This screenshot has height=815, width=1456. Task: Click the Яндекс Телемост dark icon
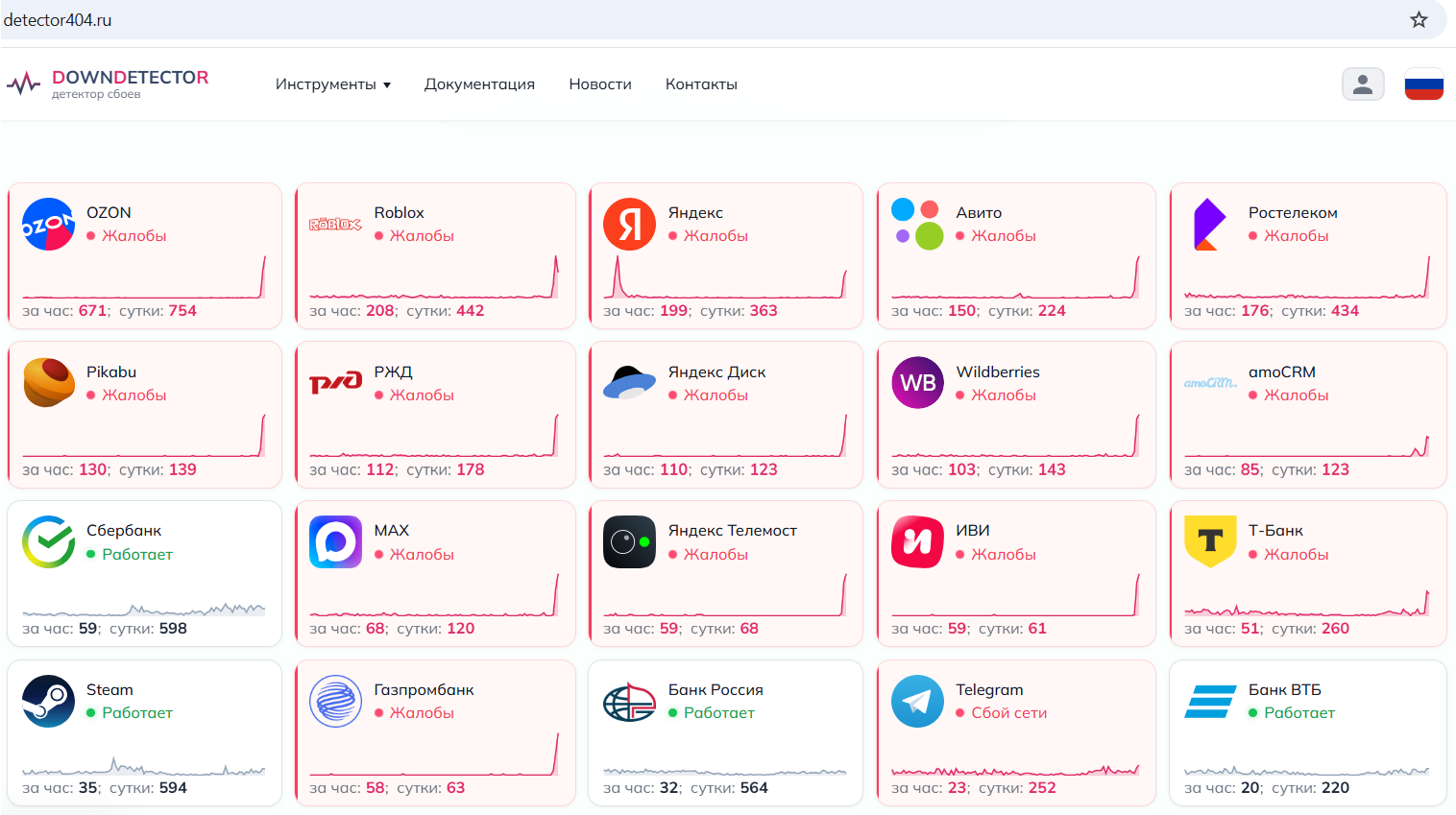[629, 542]
